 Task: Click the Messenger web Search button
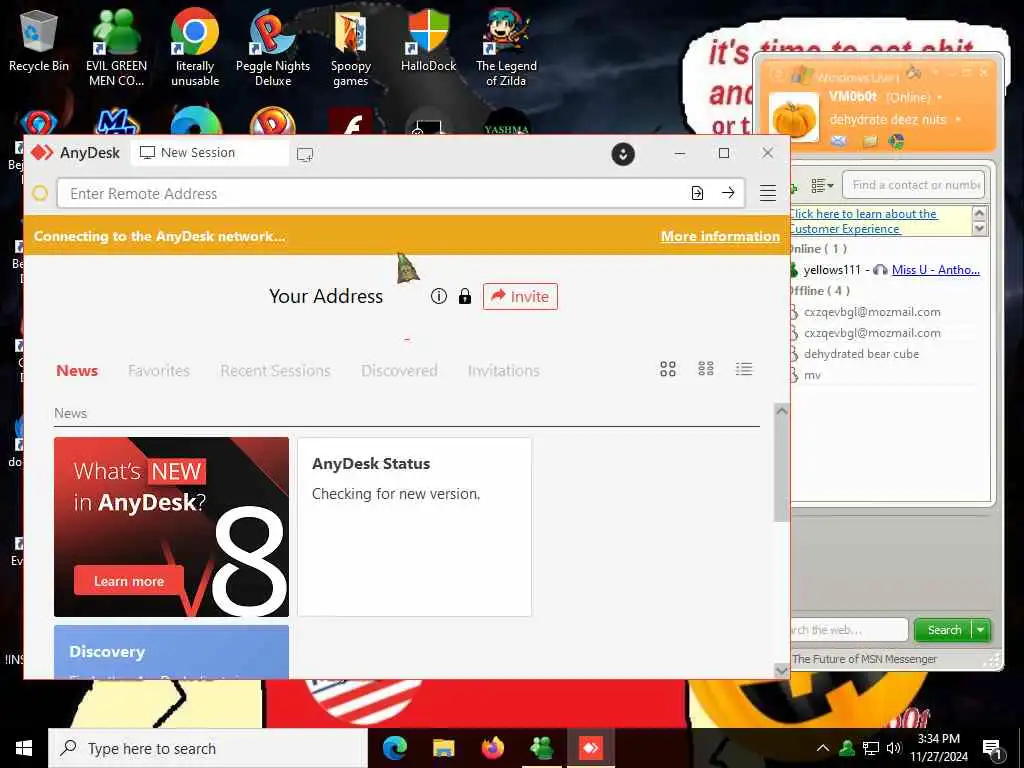pos(944,630)
